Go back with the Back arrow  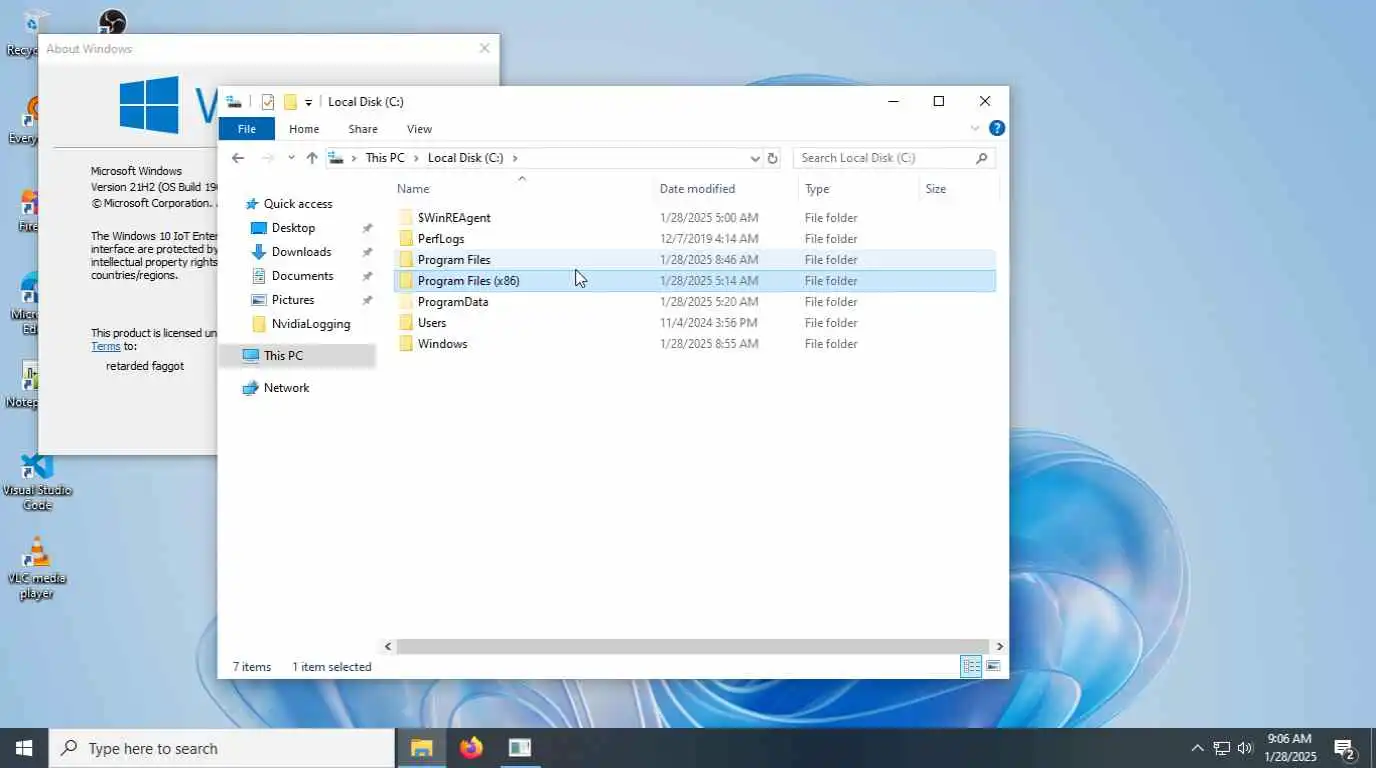coord(238,158)
